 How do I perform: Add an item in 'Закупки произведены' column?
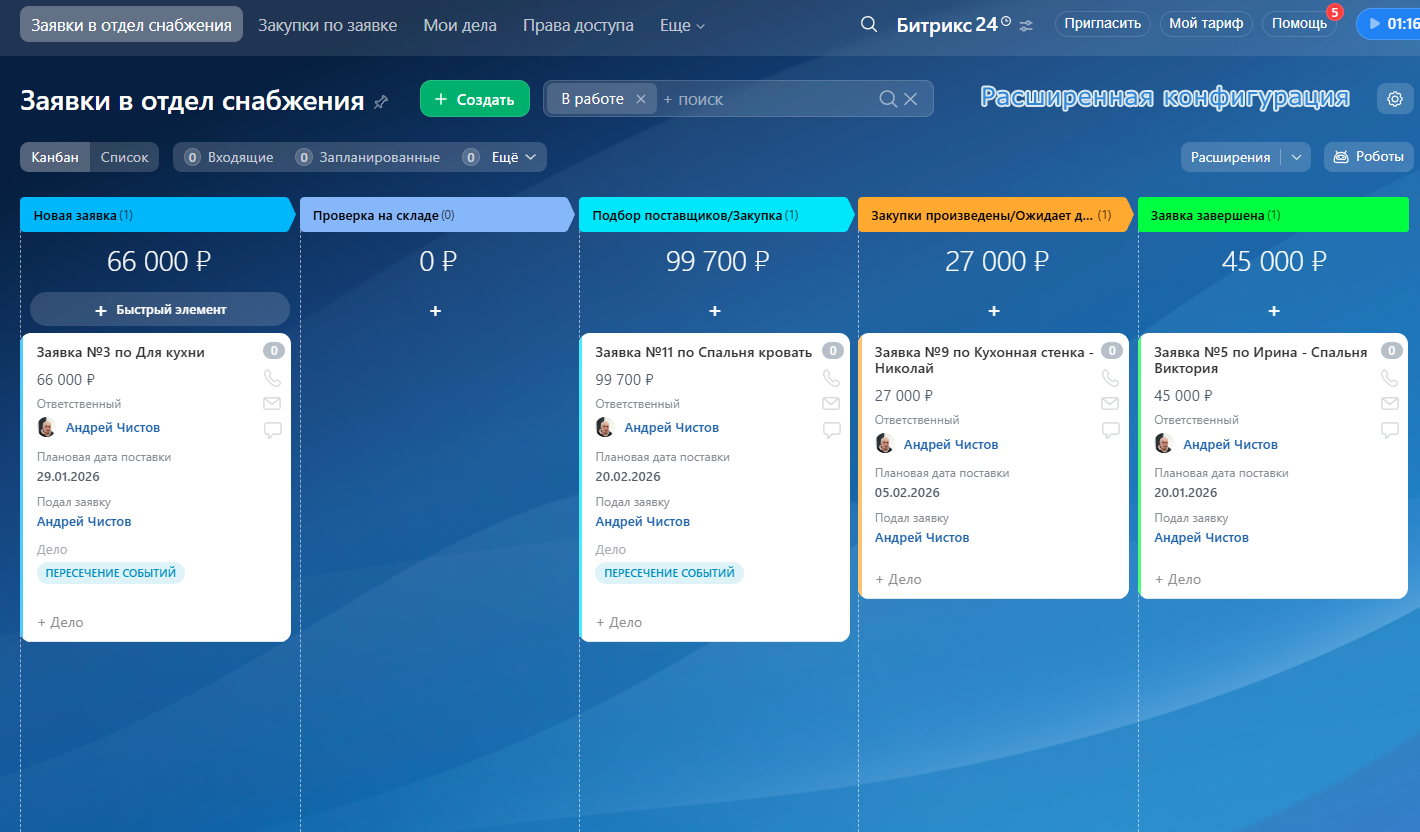[994, 311]
